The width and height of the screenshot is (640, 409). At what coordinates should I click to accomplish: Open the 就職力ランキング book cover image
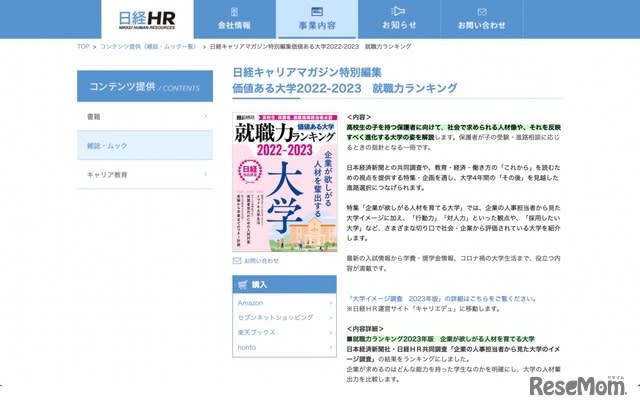pos(285,182)
